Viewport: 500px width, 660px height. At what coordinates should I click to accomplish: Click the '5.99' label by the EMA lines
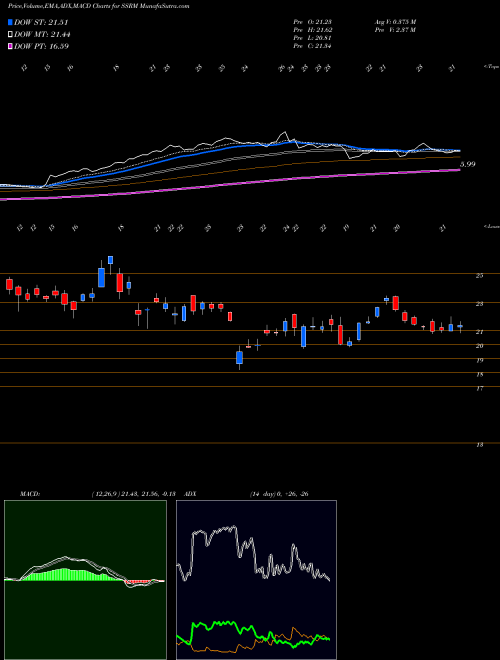(x=468, y=164)
